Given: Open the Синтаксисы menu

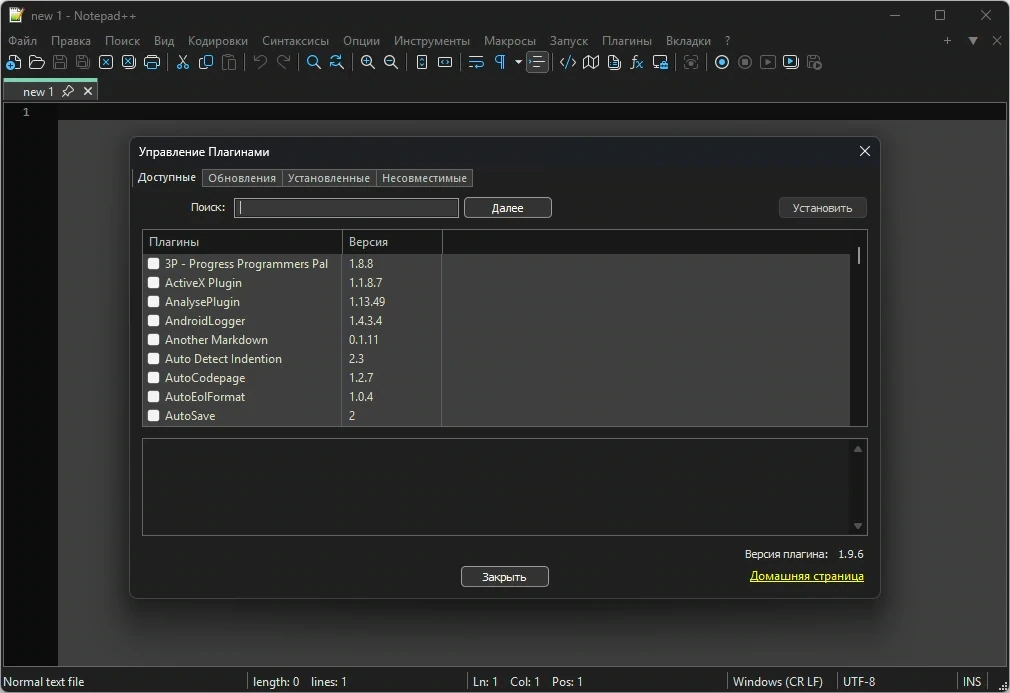Looking at the screenshot, I should 296,41.
